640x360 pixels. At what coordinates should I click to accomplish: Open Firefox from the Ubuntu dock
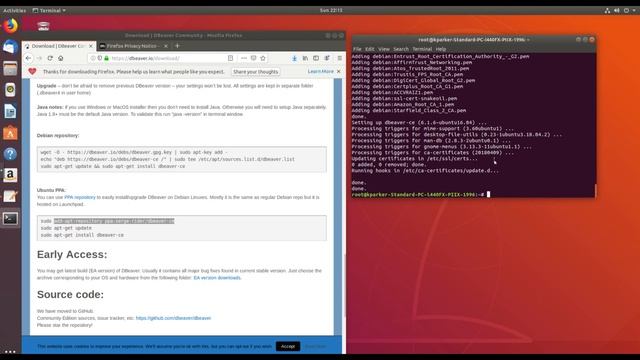pyautogui.click(x=10, y=26)
